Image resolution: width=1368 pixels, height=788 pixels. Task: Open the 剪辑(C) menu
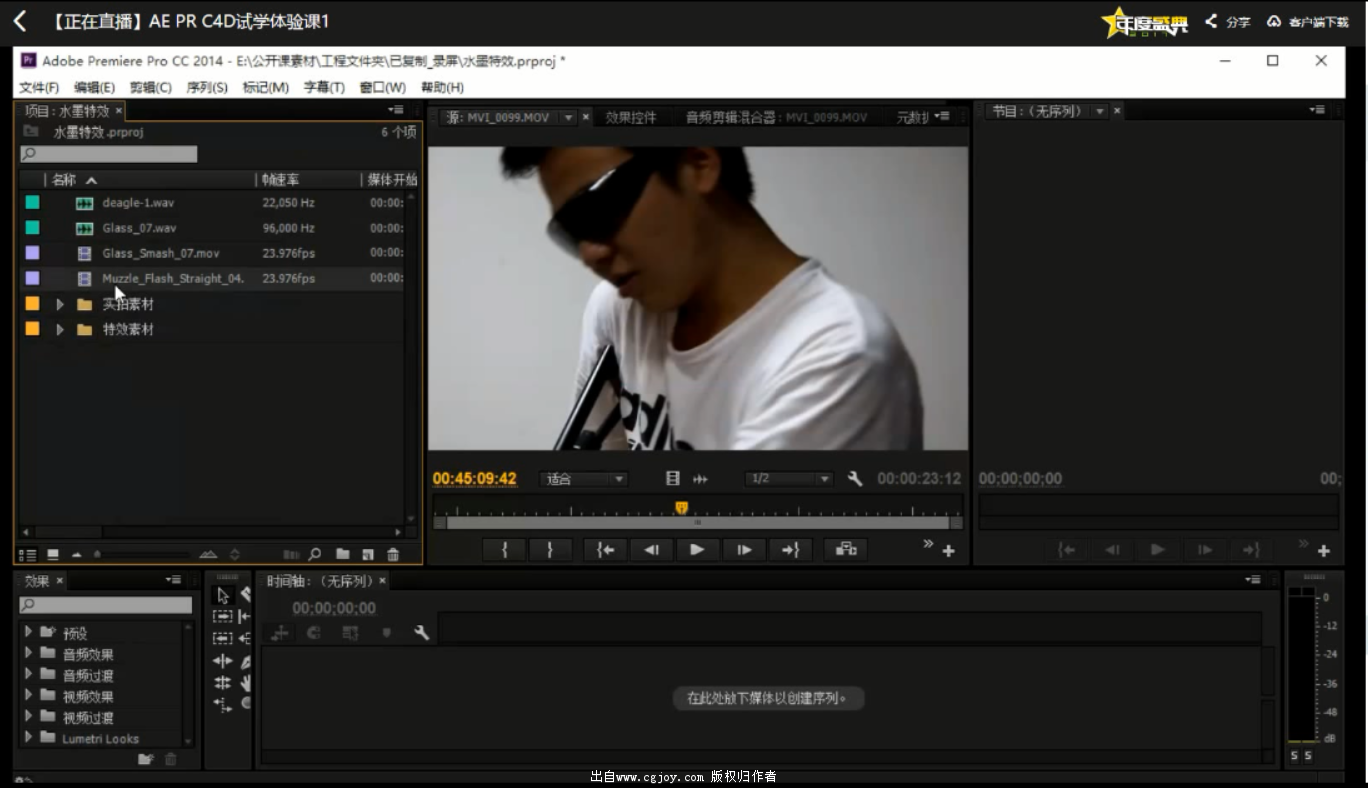pyautogui.click(x=151, y=87)
